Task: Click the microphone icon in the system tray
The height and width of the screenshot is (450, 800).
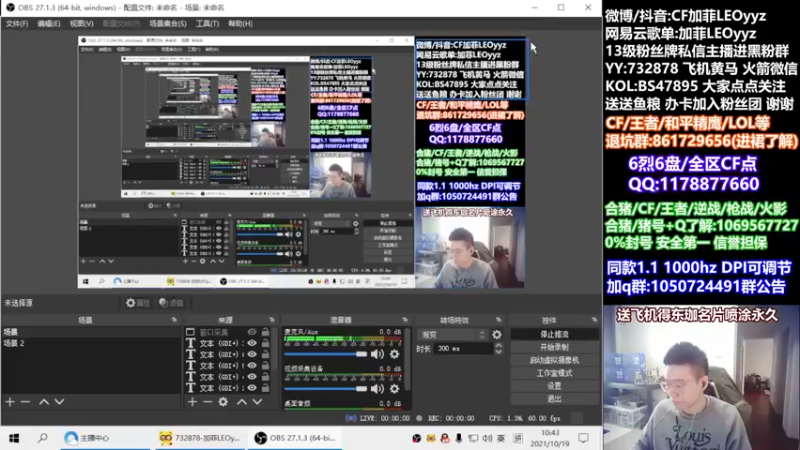Action: [459, 438]
